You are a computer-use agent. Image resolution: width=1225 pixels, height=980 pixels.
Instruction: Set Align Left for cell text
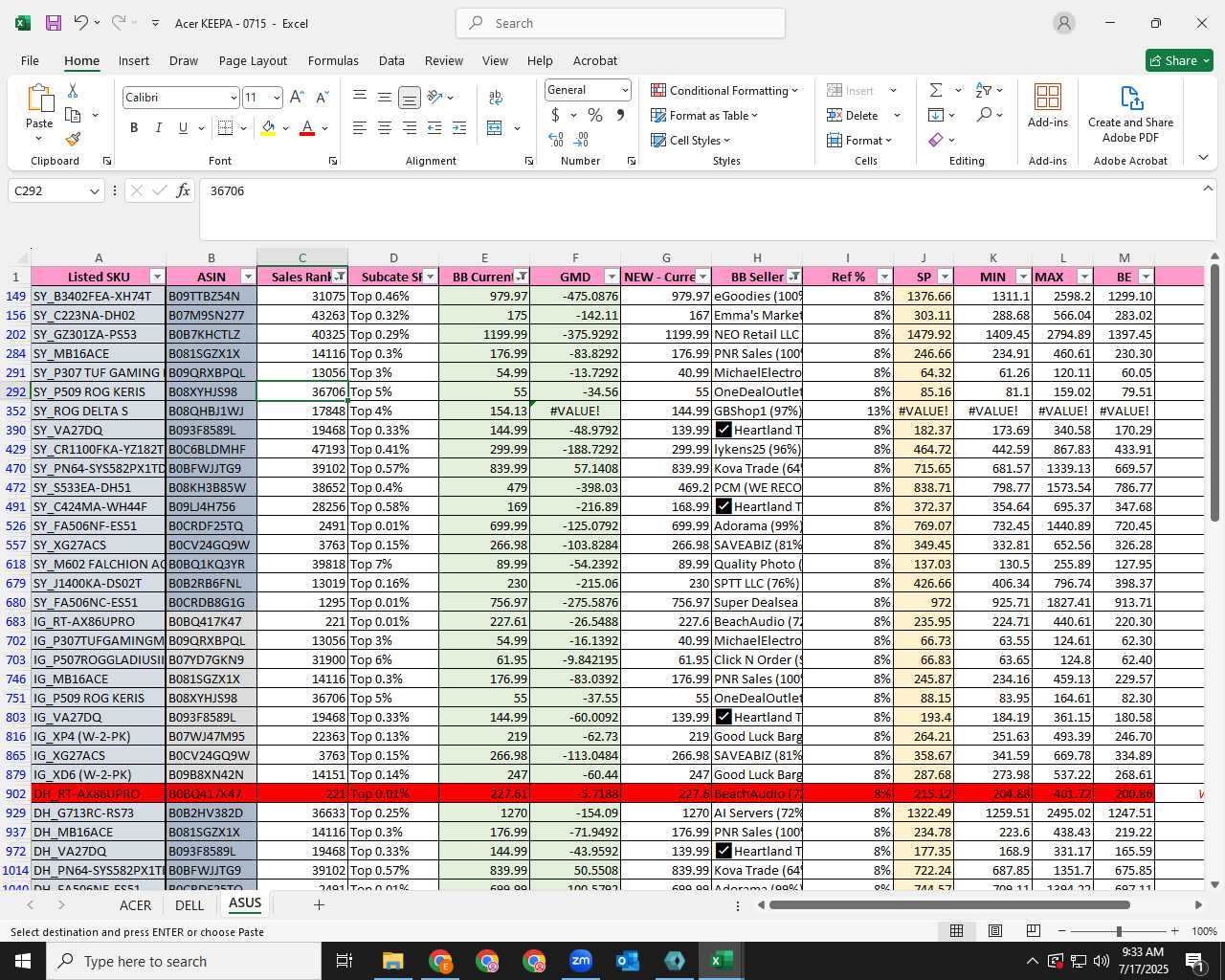pos(360,128)
